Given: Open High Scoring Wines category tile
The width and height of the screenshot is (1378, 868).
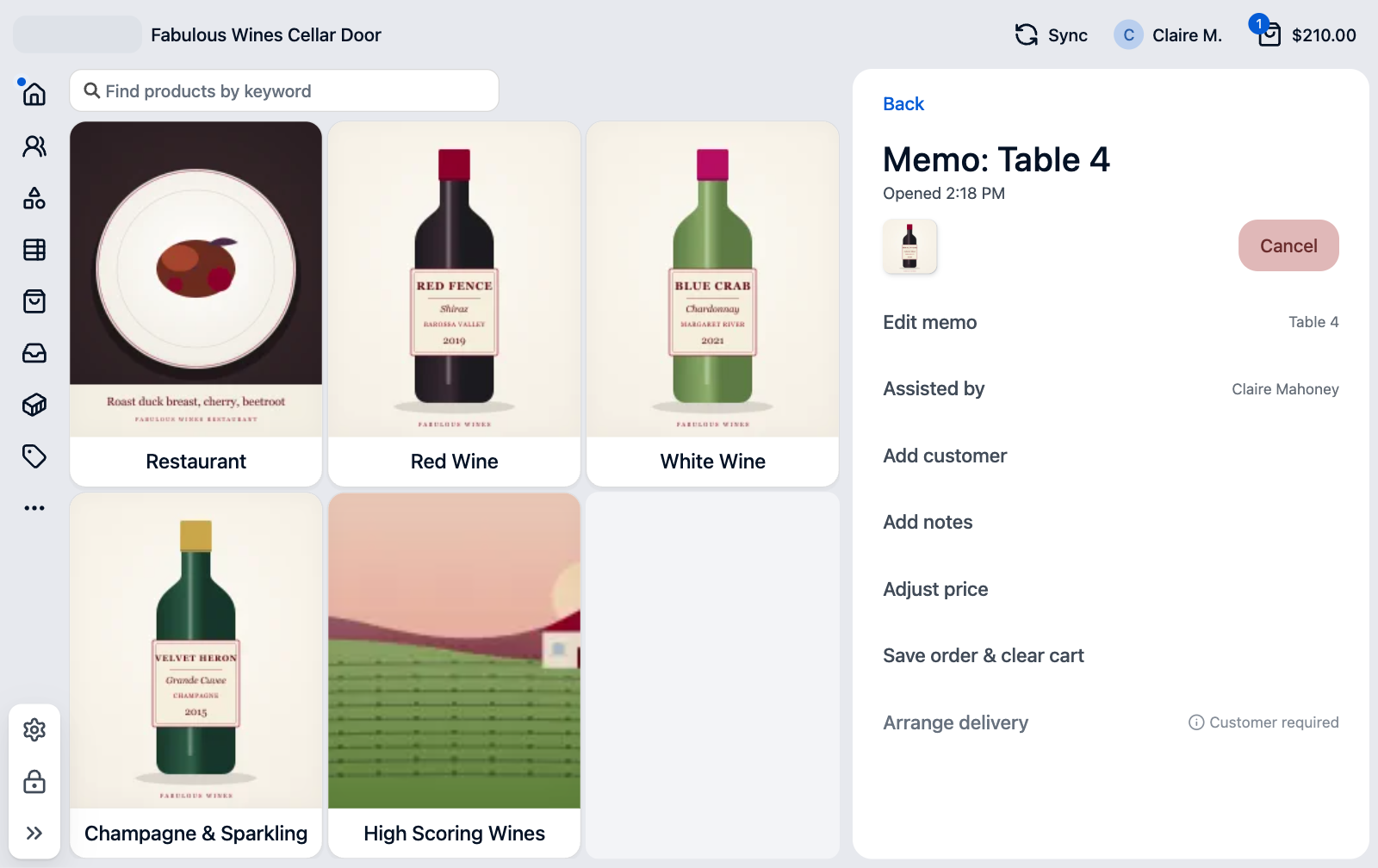Looking at the screenshot, I should tap(455, 675).
